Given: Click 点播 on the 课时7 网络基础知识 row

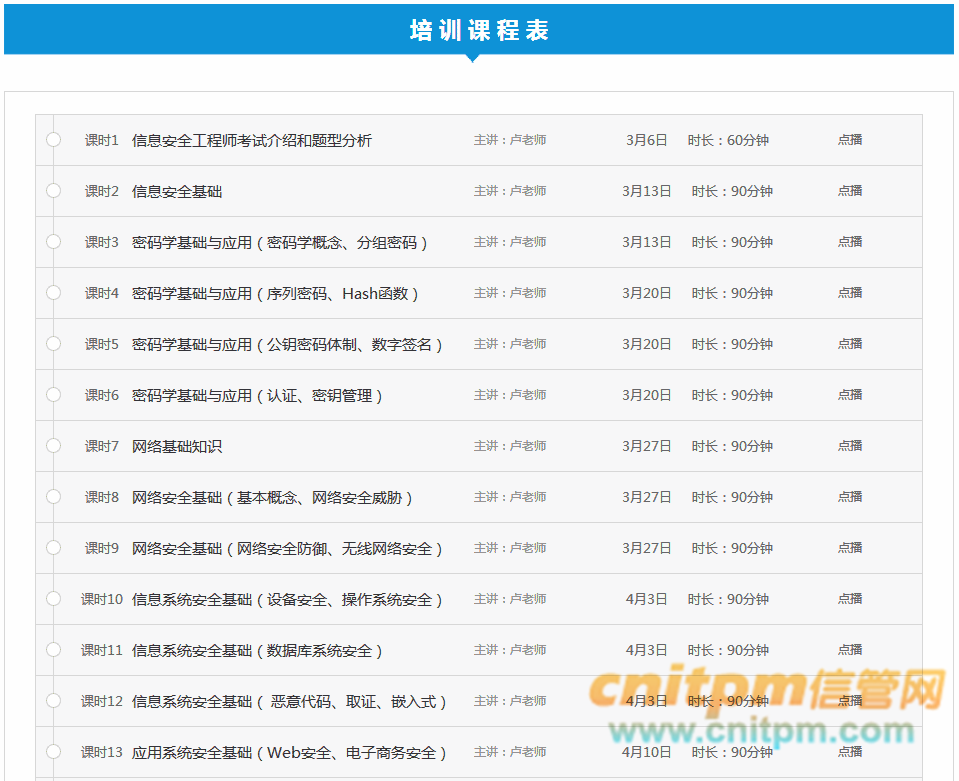Looking at the screenshot, I should 849,446.
